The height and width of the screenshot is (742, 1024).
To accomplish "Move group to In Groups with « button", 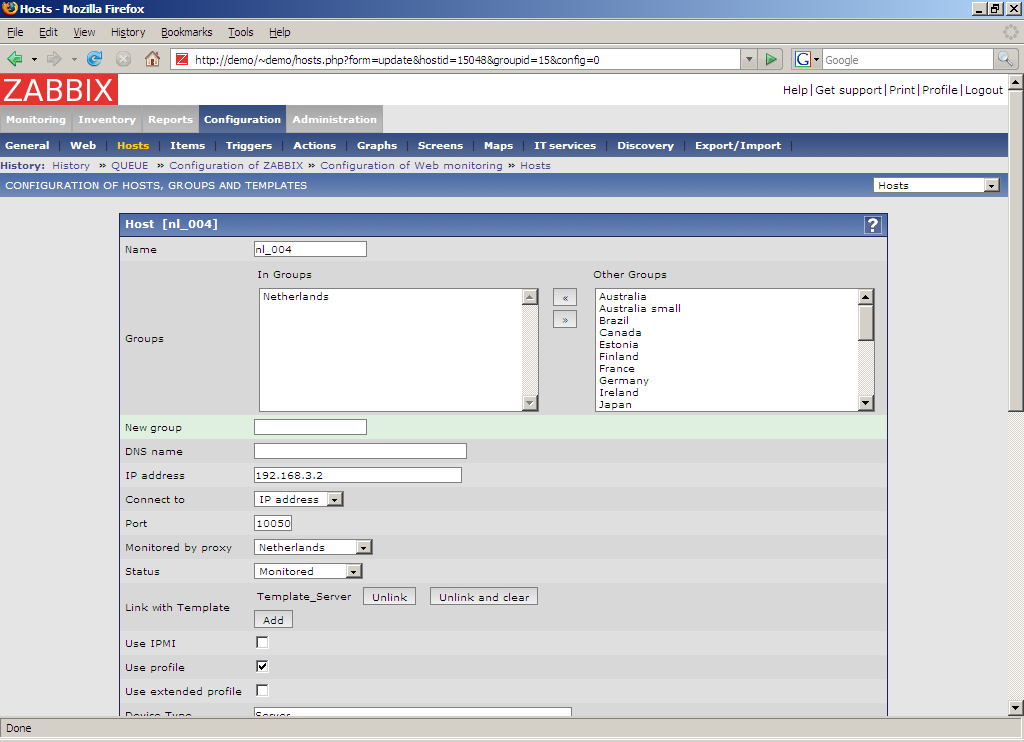I will pos(565,298).
